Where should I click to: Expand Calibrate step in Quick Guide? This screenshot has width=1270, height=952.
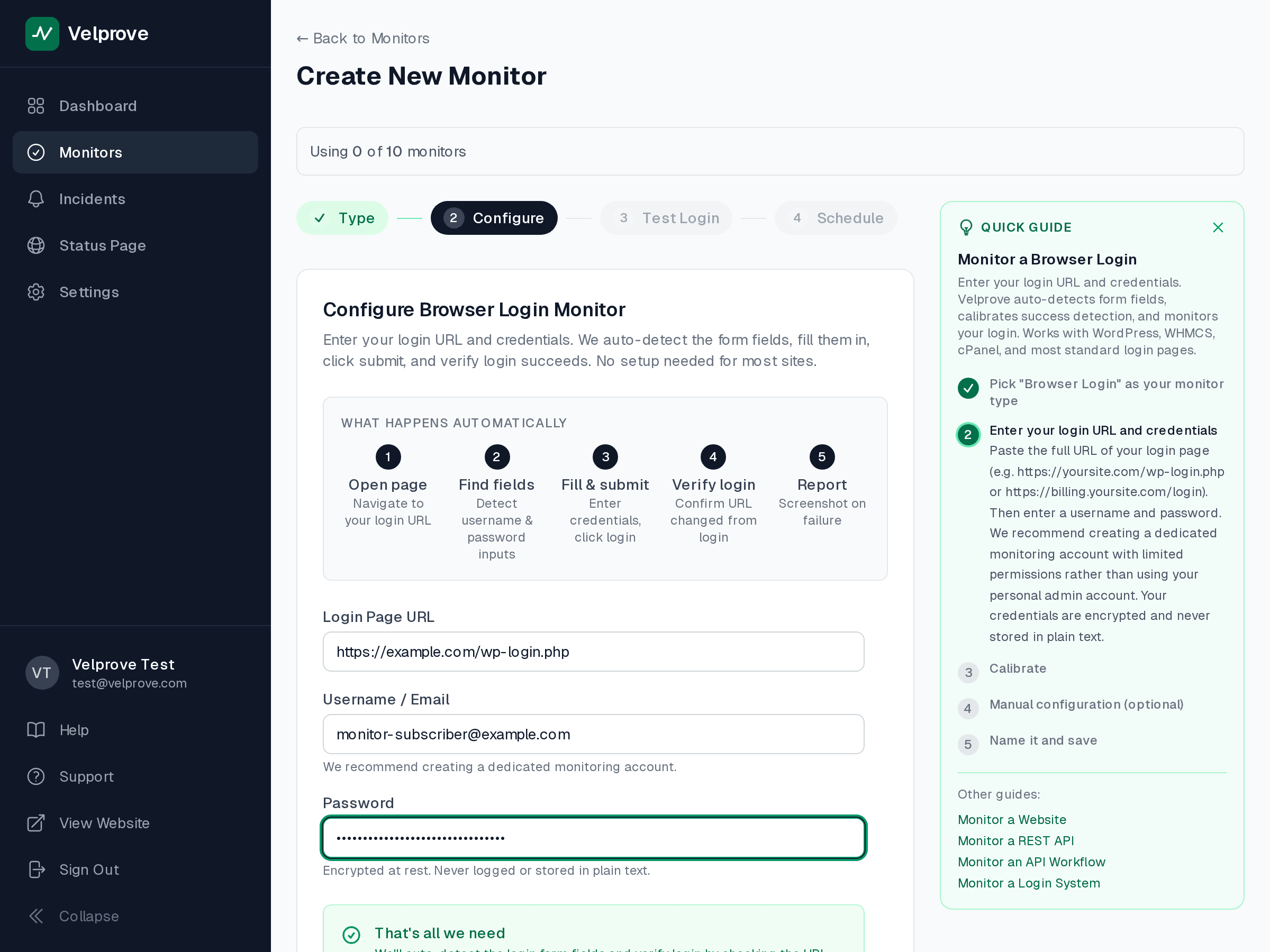click(x=1018, y=669)
